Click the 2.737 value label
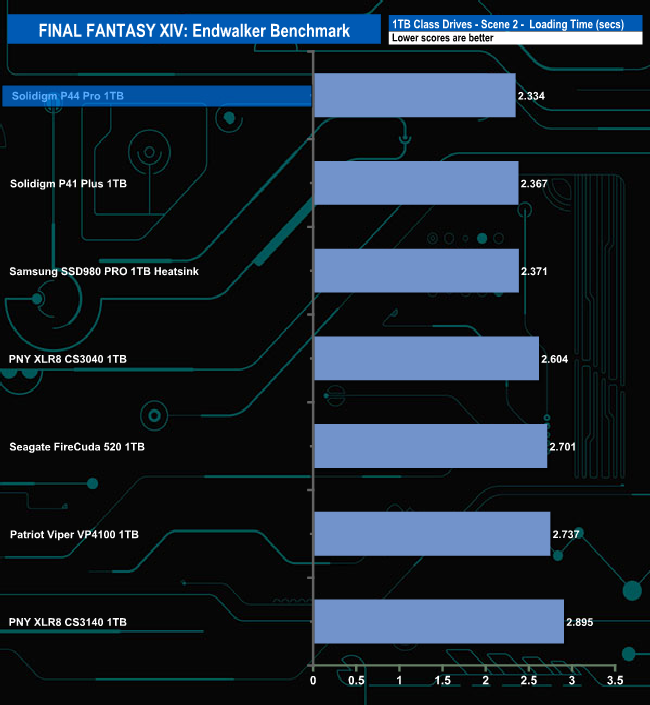Viewport: 650px width, 705px height. [x=565, y=534]
